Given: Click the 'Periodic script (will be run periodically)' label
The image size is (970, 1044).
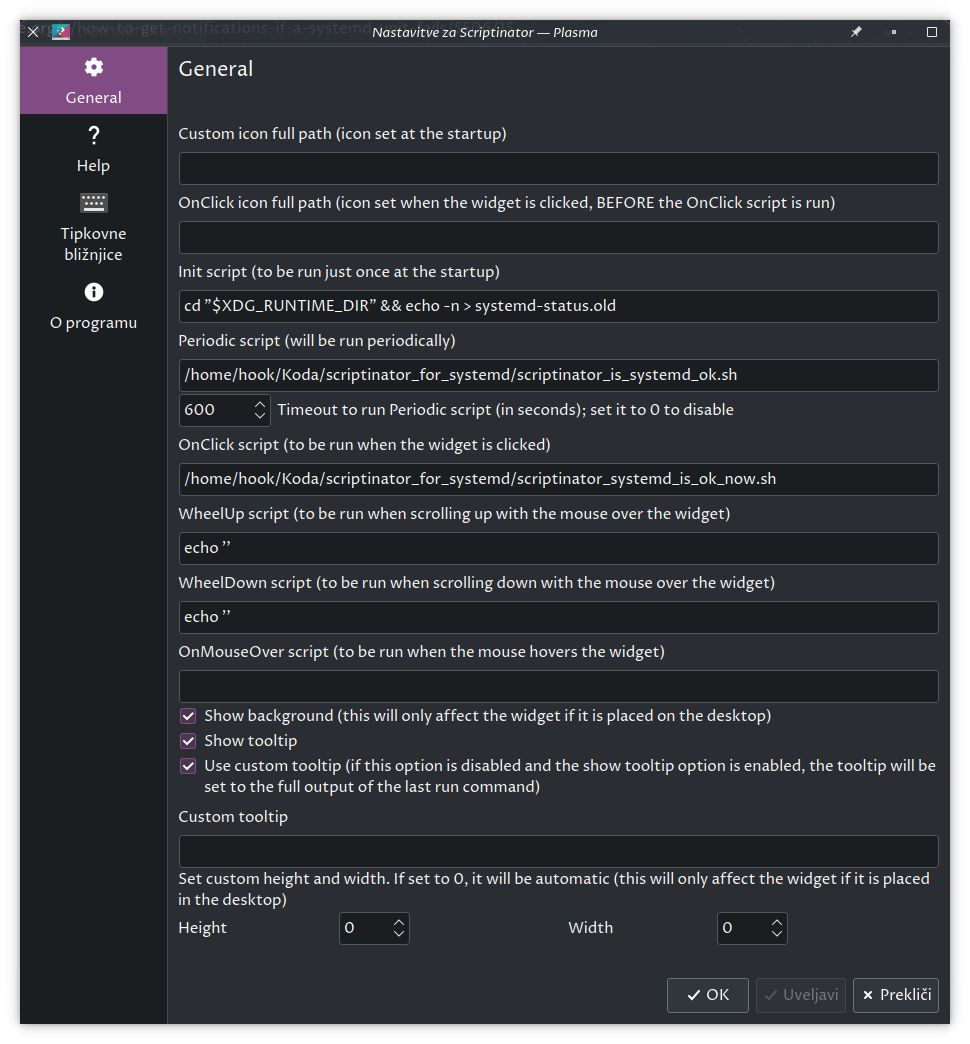Looking at the screenshot, I should (x=317, y=341).
